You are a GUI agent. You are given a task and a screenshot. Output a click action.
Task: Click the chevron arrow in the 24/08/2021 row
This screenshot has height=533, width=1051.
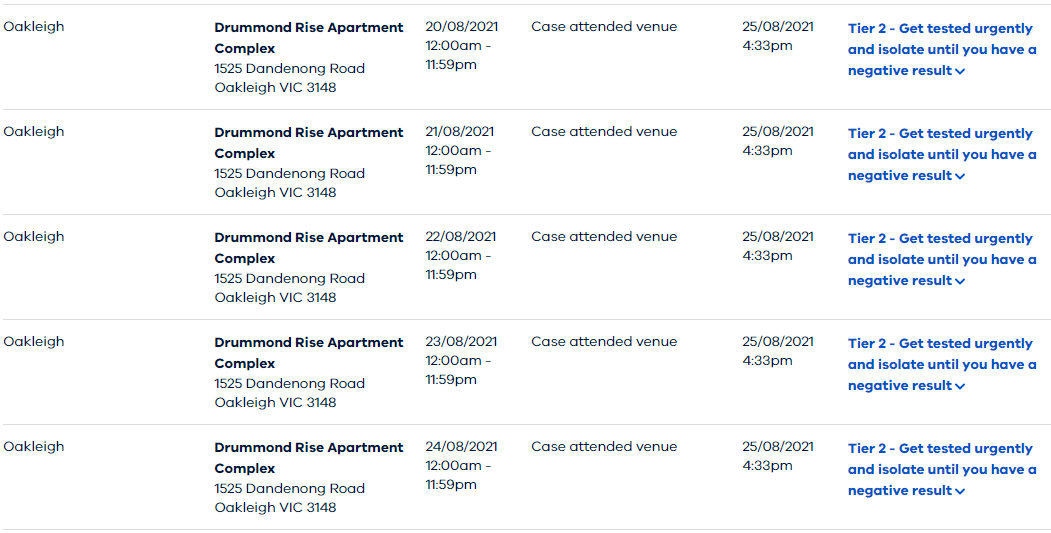point(960,492)
